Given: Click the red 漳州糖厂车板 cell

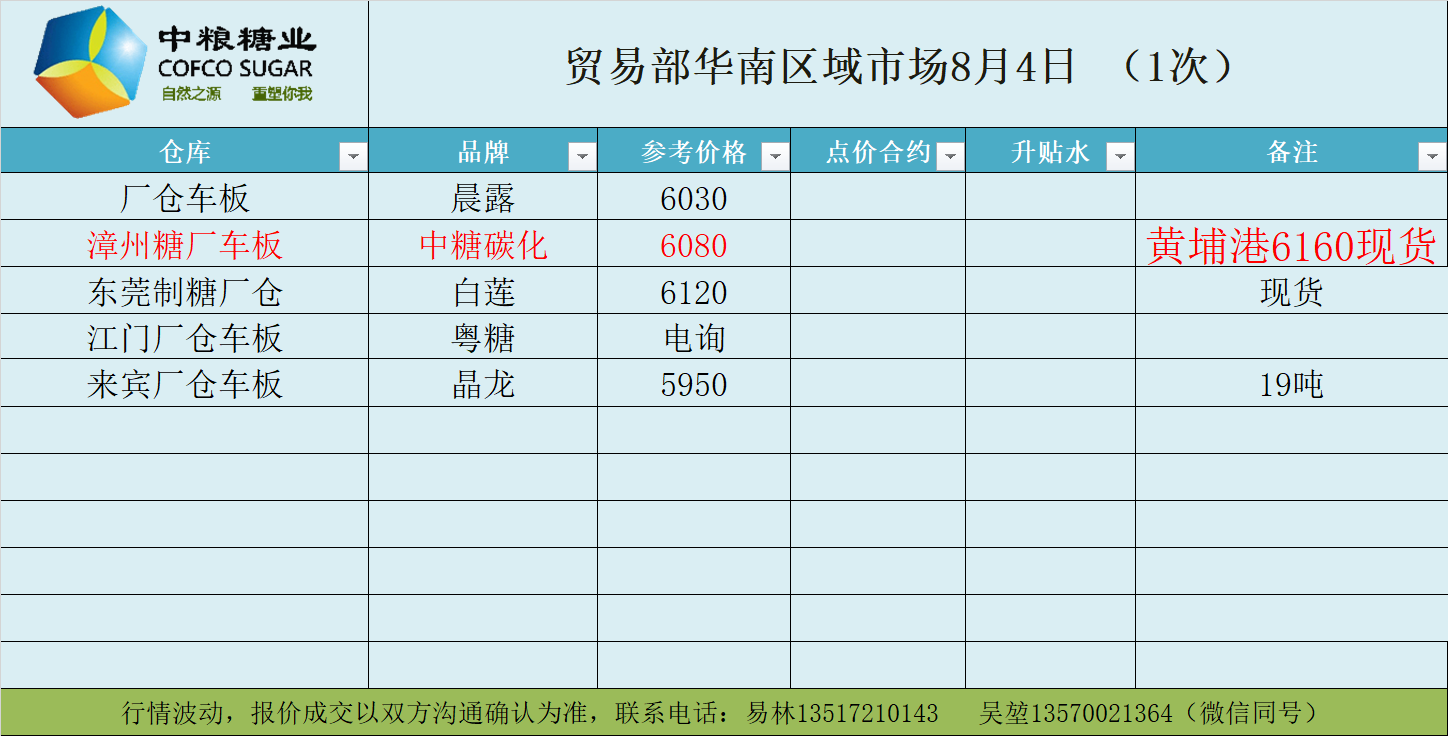Looking at the screenshot, I should coord(184,245).
